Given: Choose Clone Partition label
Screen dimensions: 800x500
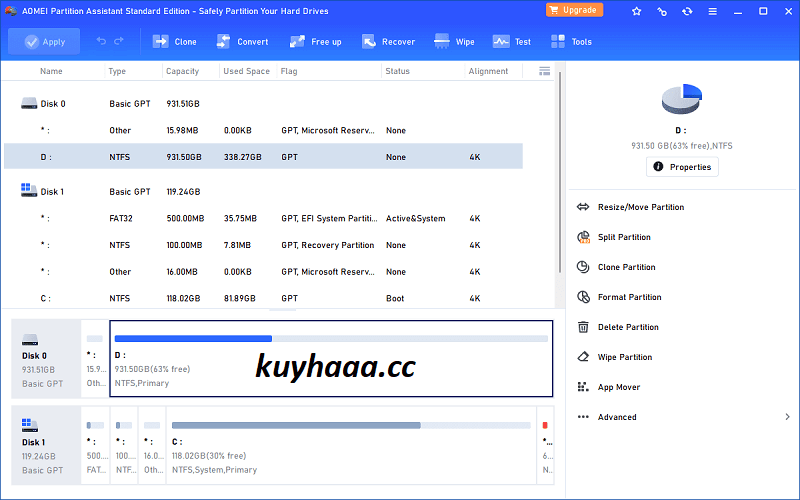Looking at the screenshot, I should click(627, 267).
